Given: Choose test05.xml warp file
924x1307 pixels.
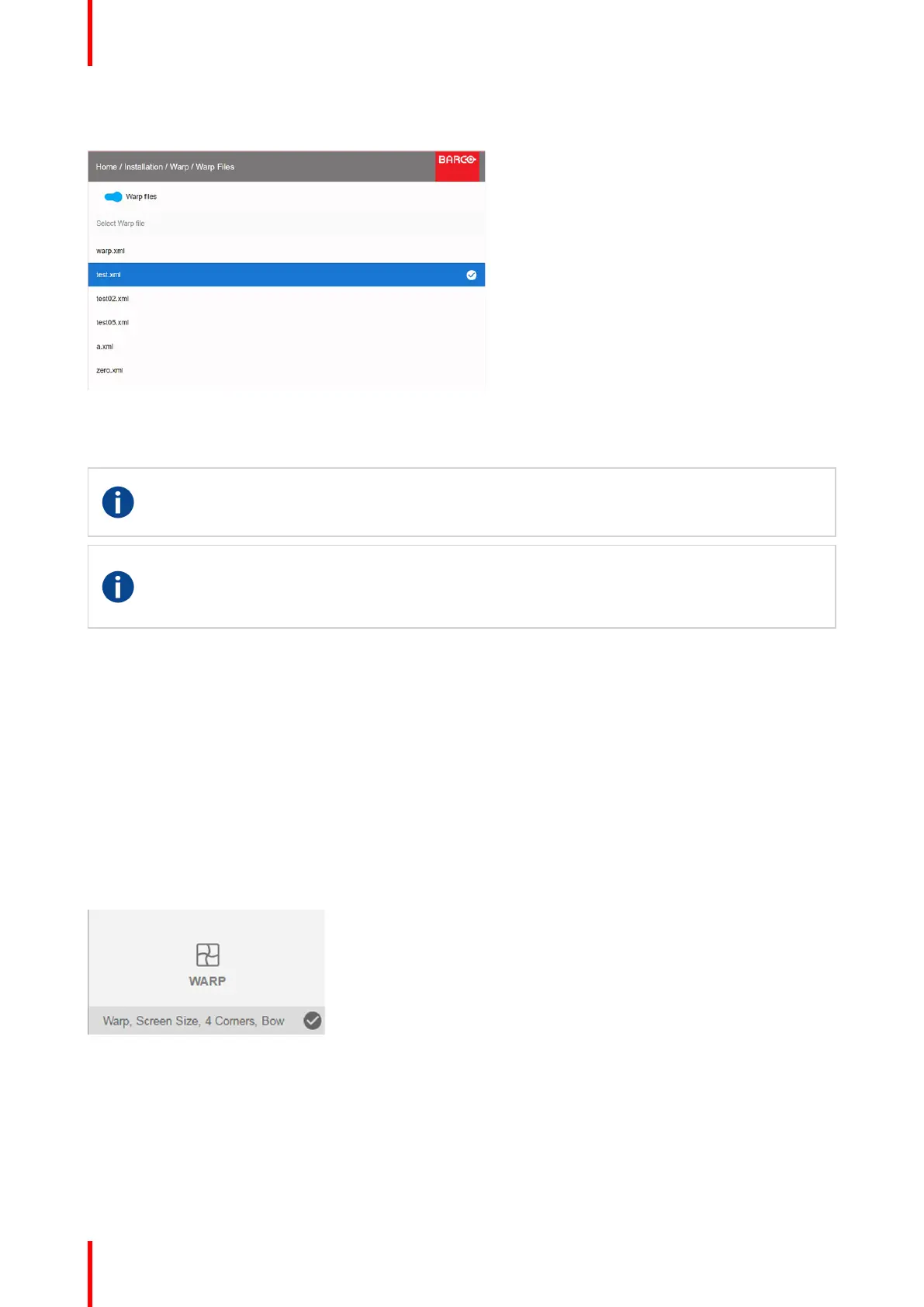Looking at the screenshot, I should point(286,322).
